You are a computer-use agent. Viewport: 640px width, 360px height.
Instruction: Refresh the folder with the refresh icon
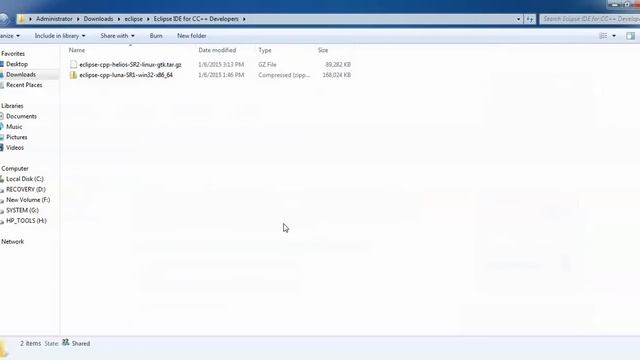pos(529,19)
